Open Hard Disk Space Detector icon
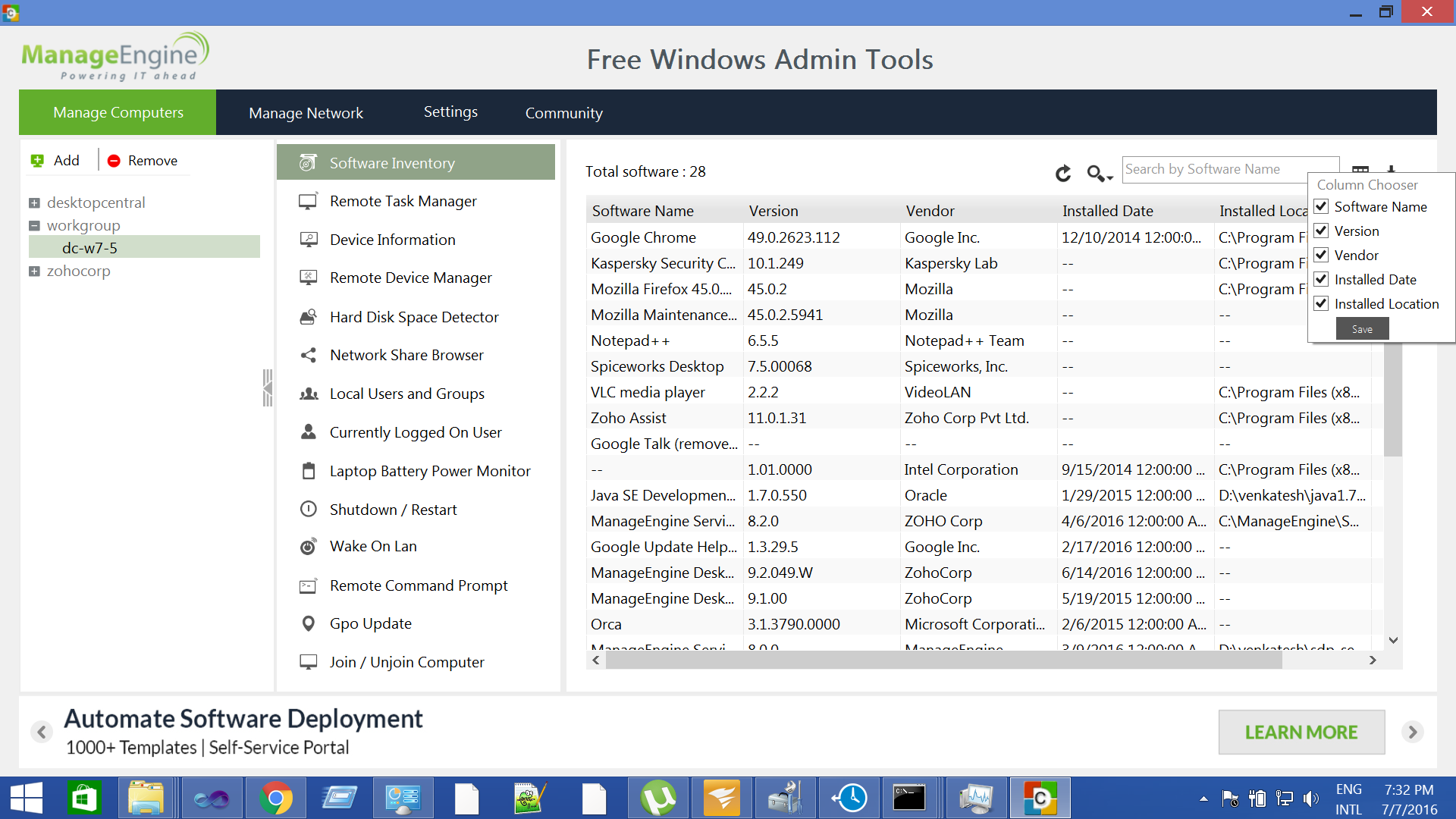1456x819 pixels. pyautogui.click(x=308, y=317)
